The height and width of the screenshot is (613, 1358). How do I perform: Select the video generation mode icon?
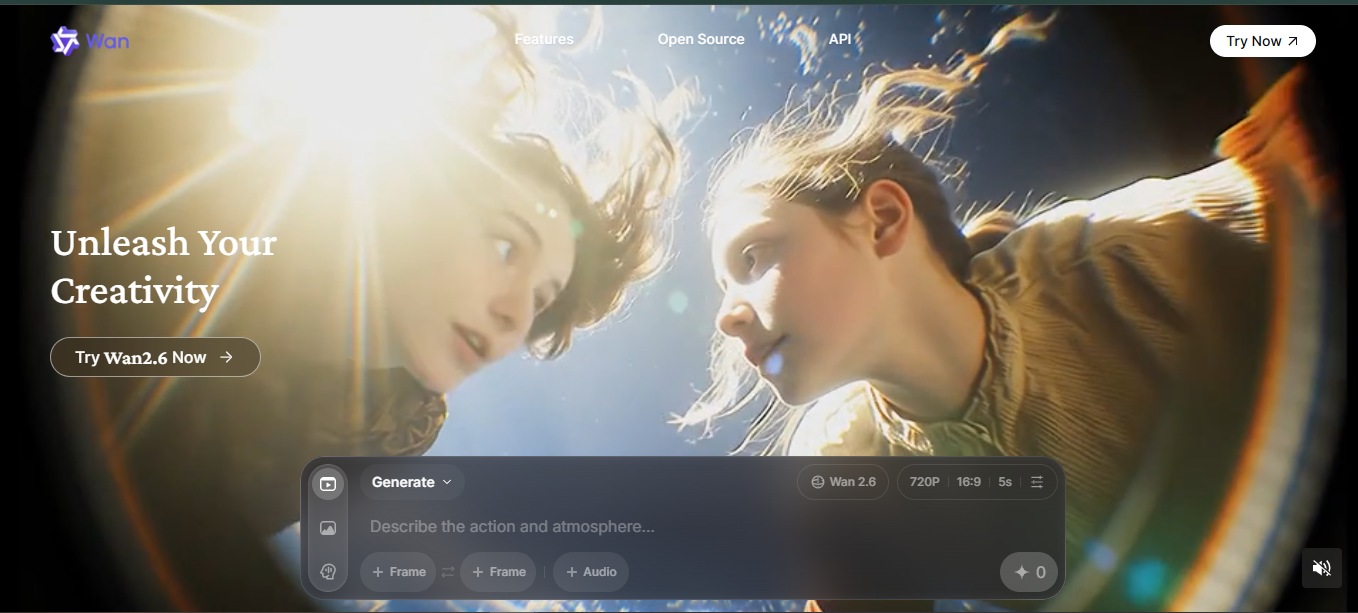tap(328, 484)
